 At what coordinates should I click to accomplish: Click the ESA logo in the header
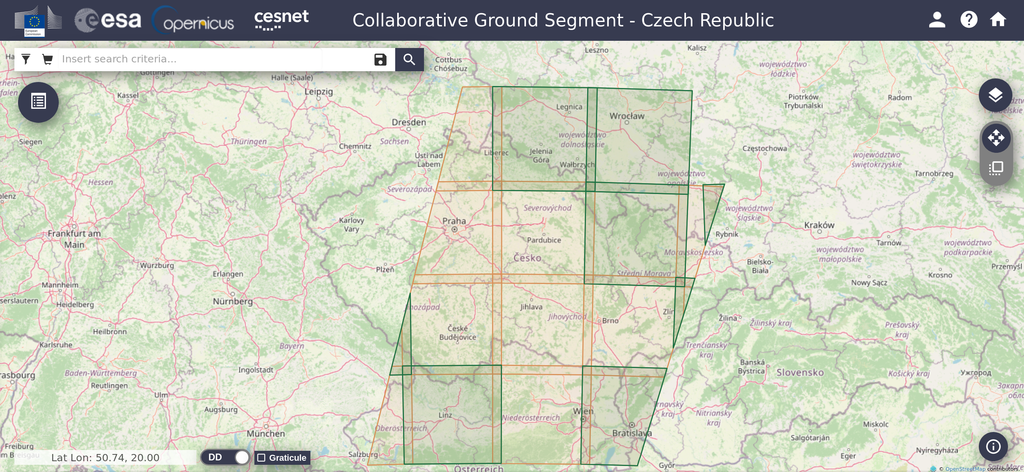coord(108,20)
